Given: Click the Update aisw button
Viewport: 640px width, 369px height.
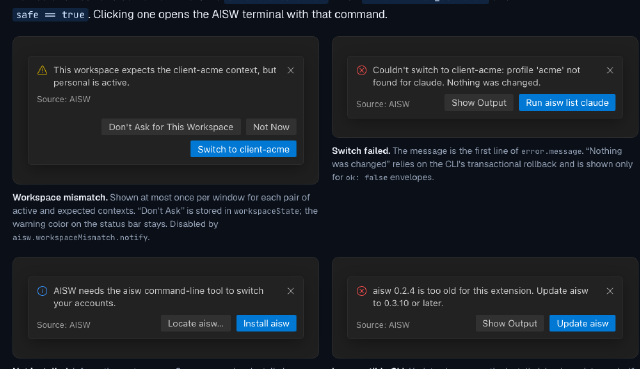Looking at the screenshot, I should tap(582, 324).
